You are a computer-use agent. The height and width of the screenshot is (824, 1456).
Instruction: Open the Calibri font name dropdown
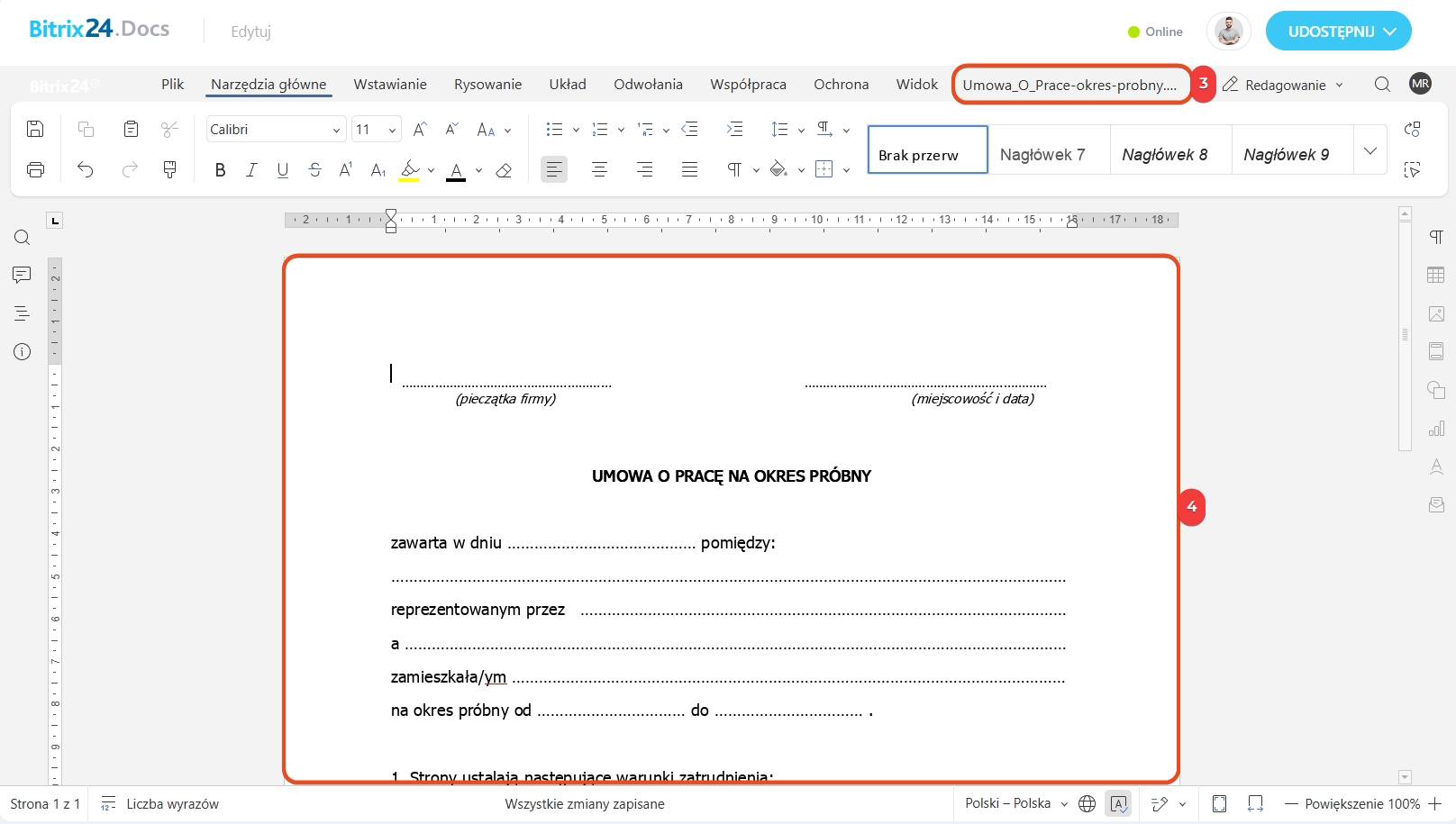pyautogui.click(x=275, y=130)
